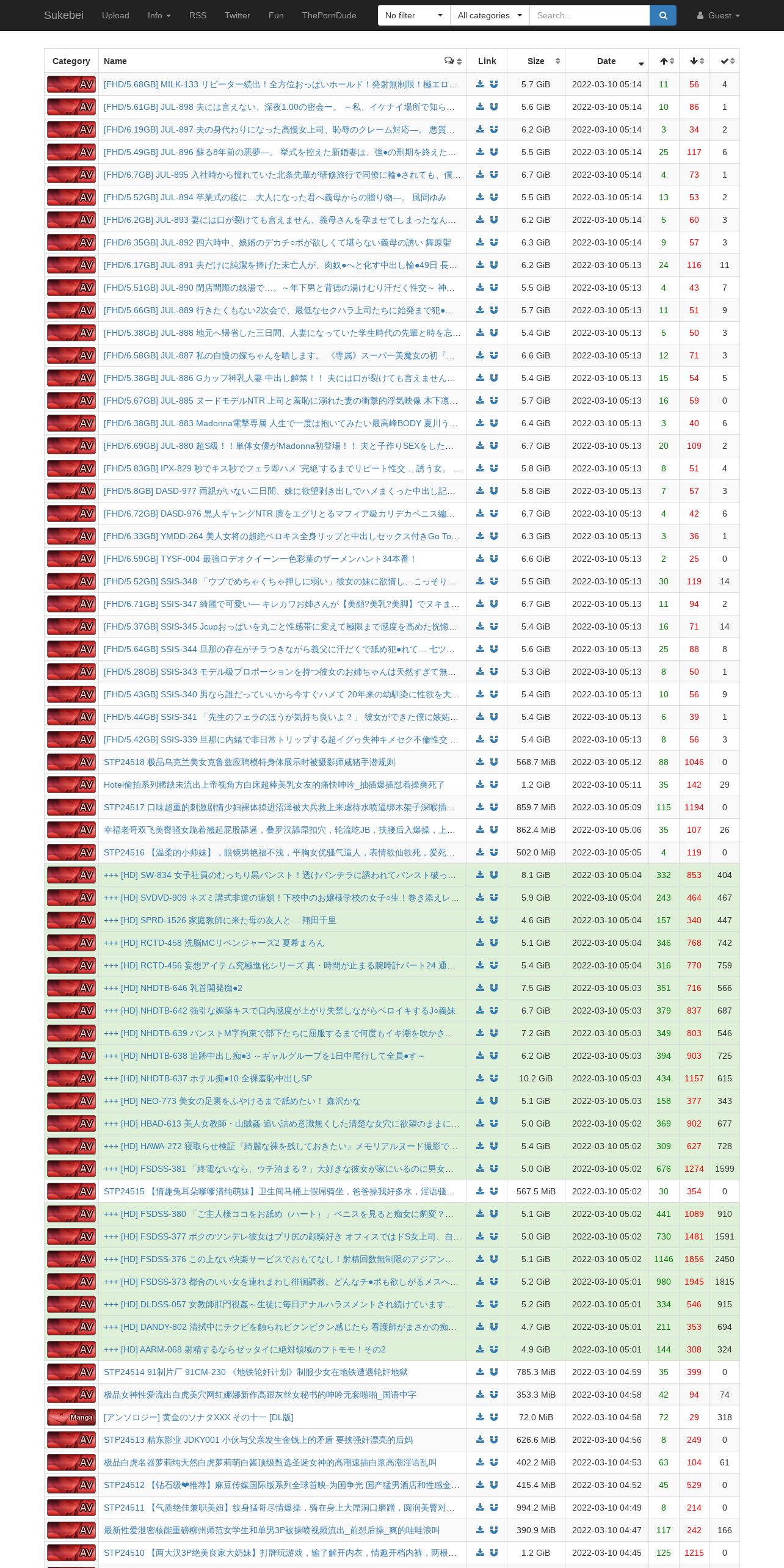The image size is (784, 1568).
Task: Download torrent file for MILK-133 row
Action: [x=481, y=84]
